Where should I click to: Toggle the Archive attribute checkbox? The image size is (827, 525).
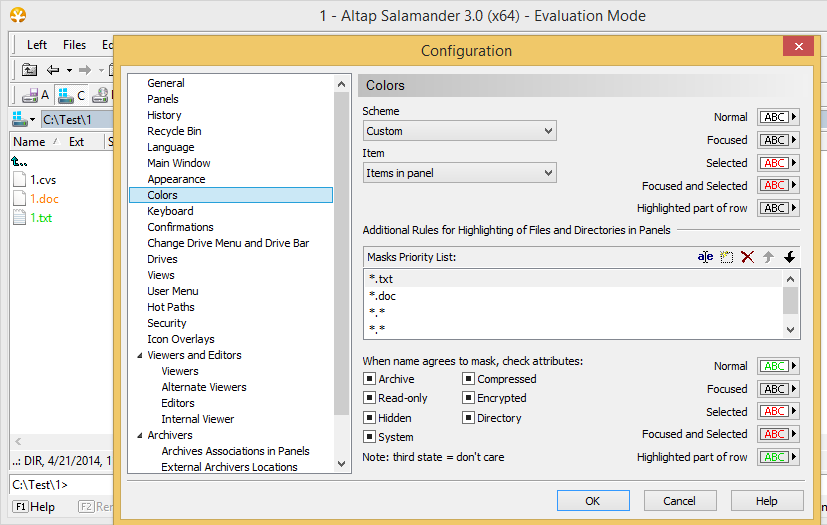(369, 379)
